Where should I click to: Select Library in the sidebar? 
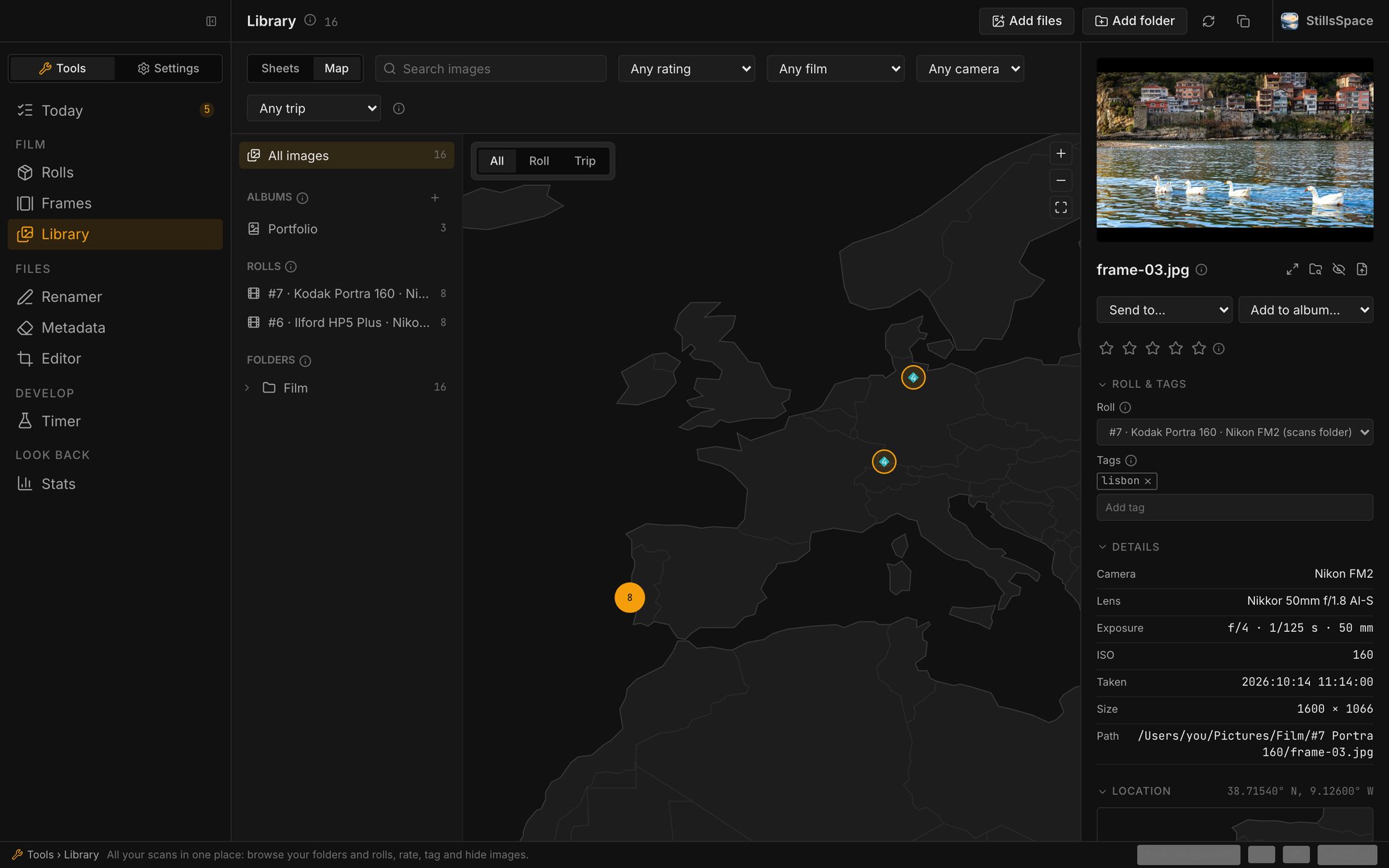115,235
